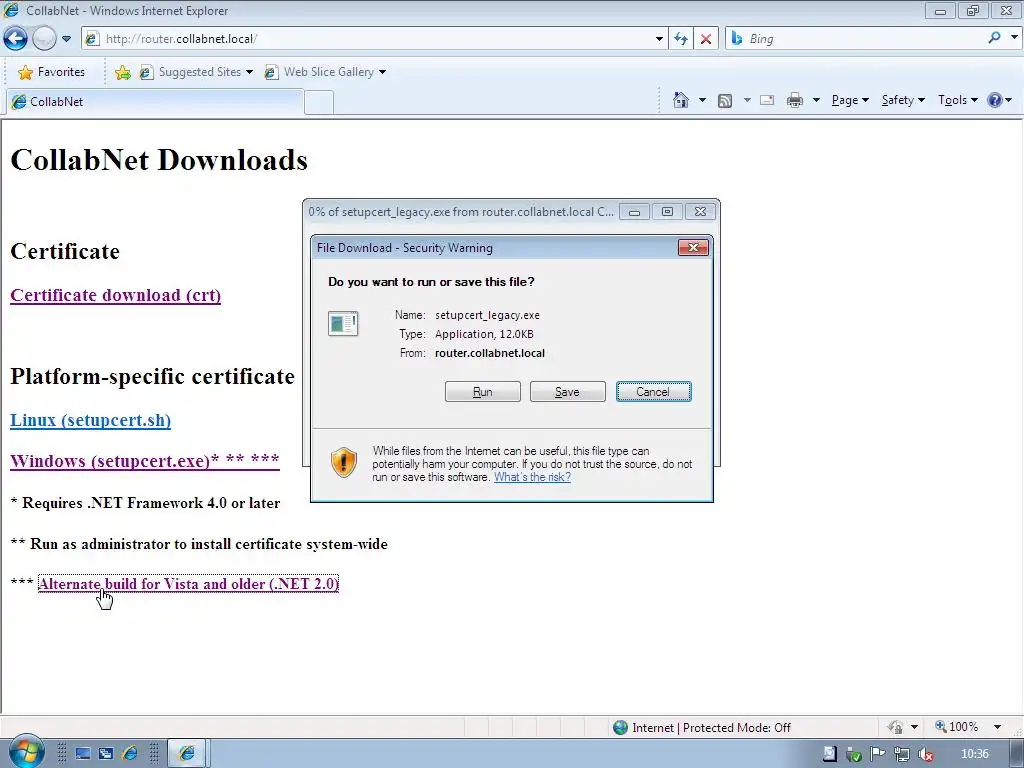Expand the Print options dropdown arrow

pyautogui.click(x=816, y=100)
